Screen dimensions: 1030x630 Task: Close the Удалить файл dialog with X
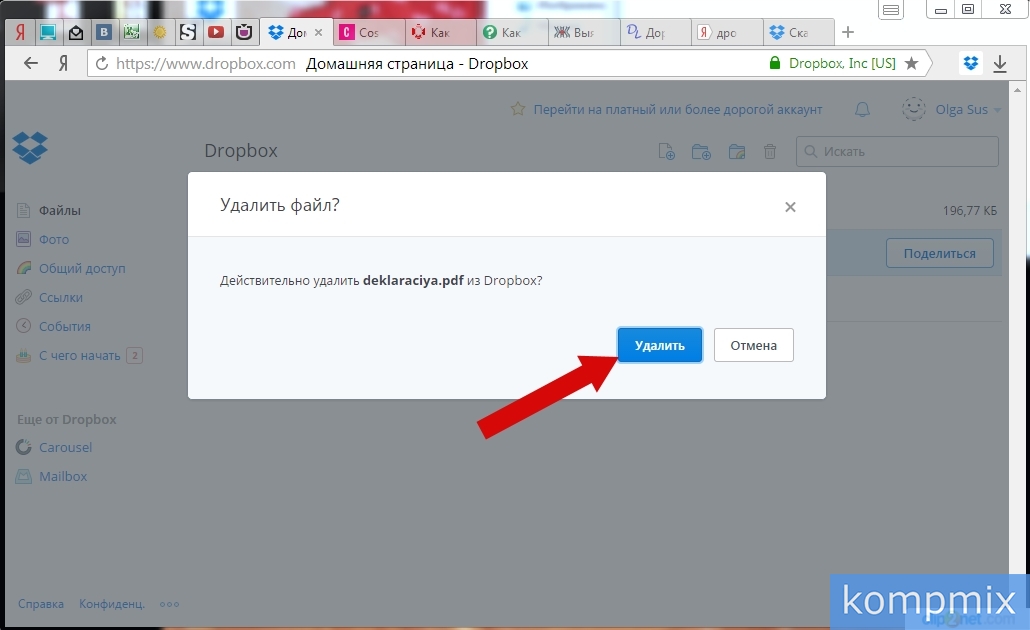pyautogui.click(x=790, y=207)
